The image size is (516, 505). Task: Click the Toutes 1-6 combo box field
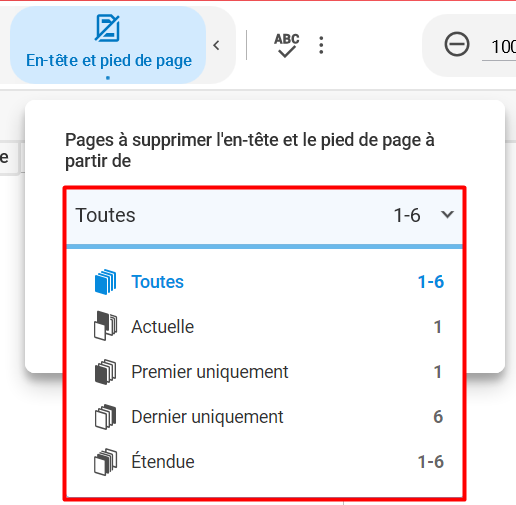(264, 217)
